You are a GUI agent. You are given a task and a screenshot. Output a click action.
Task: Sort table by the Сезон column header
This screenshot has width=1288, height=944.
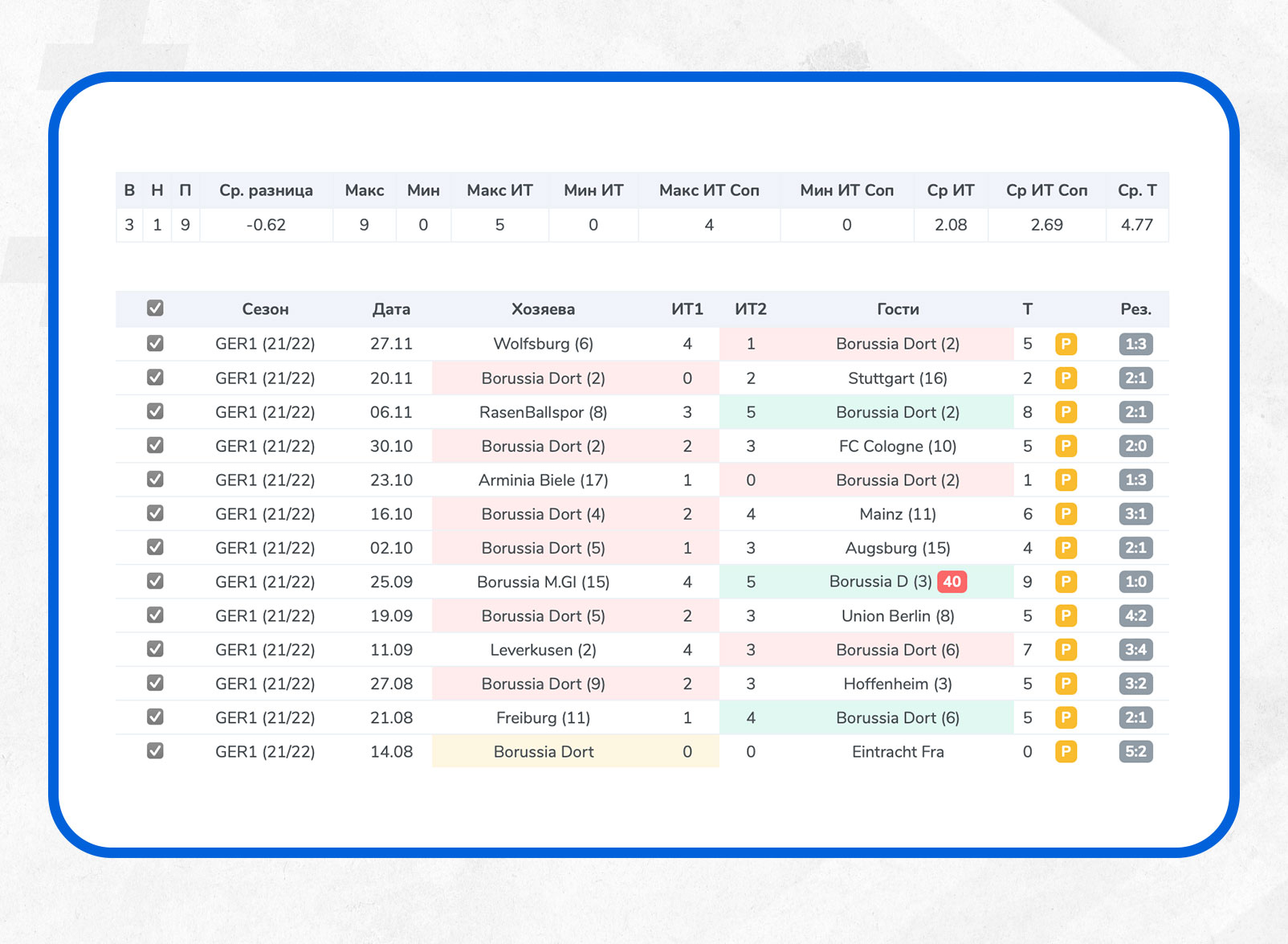tap(265, 309)
